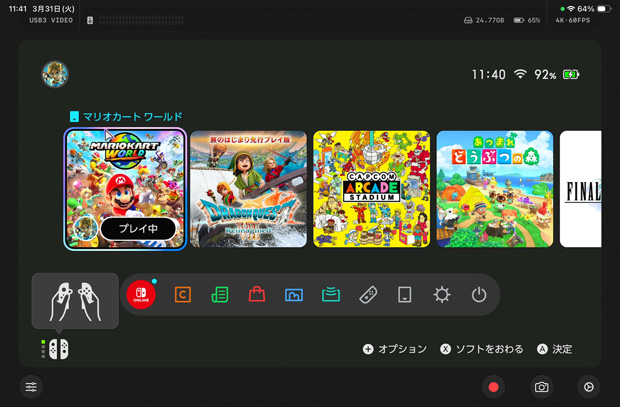Take a screenshot with the camera button
The width and height of the screenshot is (620, 407).
point(541,387)
